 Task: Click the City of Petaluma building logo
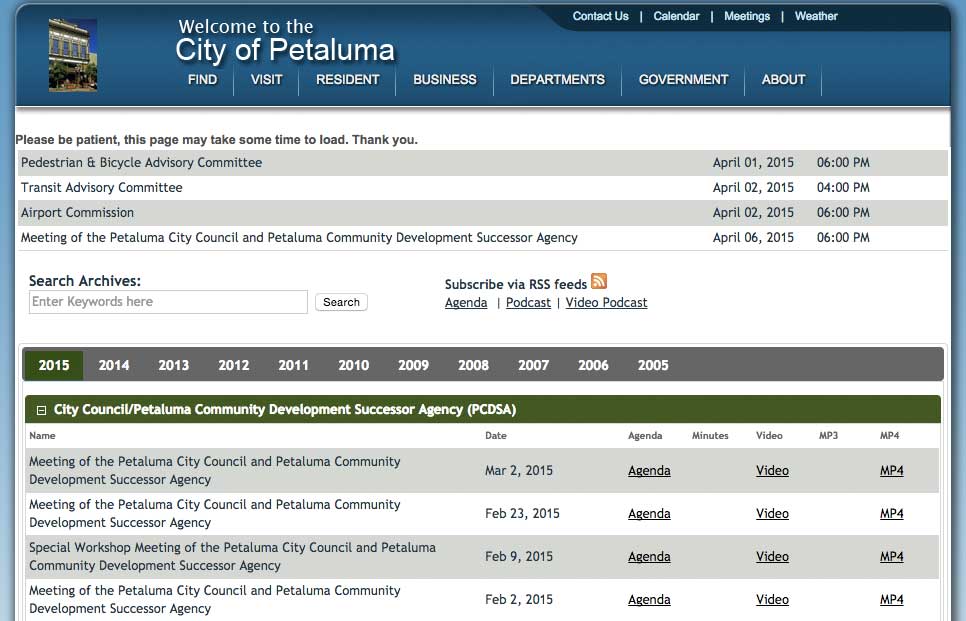(73, 55)
